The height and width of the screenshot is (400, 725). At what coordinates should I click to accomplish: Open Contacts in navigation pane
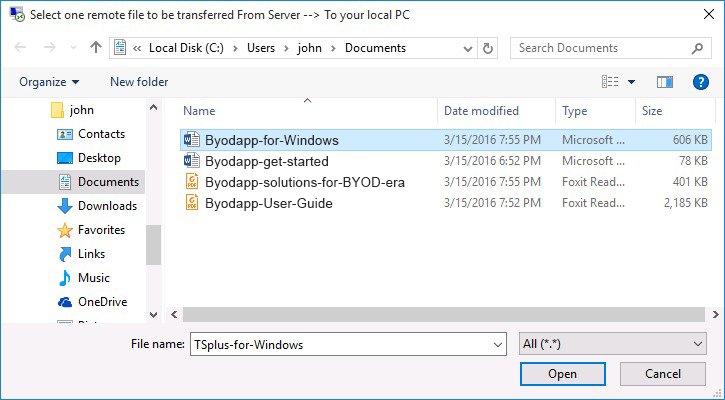click(101, 134)
